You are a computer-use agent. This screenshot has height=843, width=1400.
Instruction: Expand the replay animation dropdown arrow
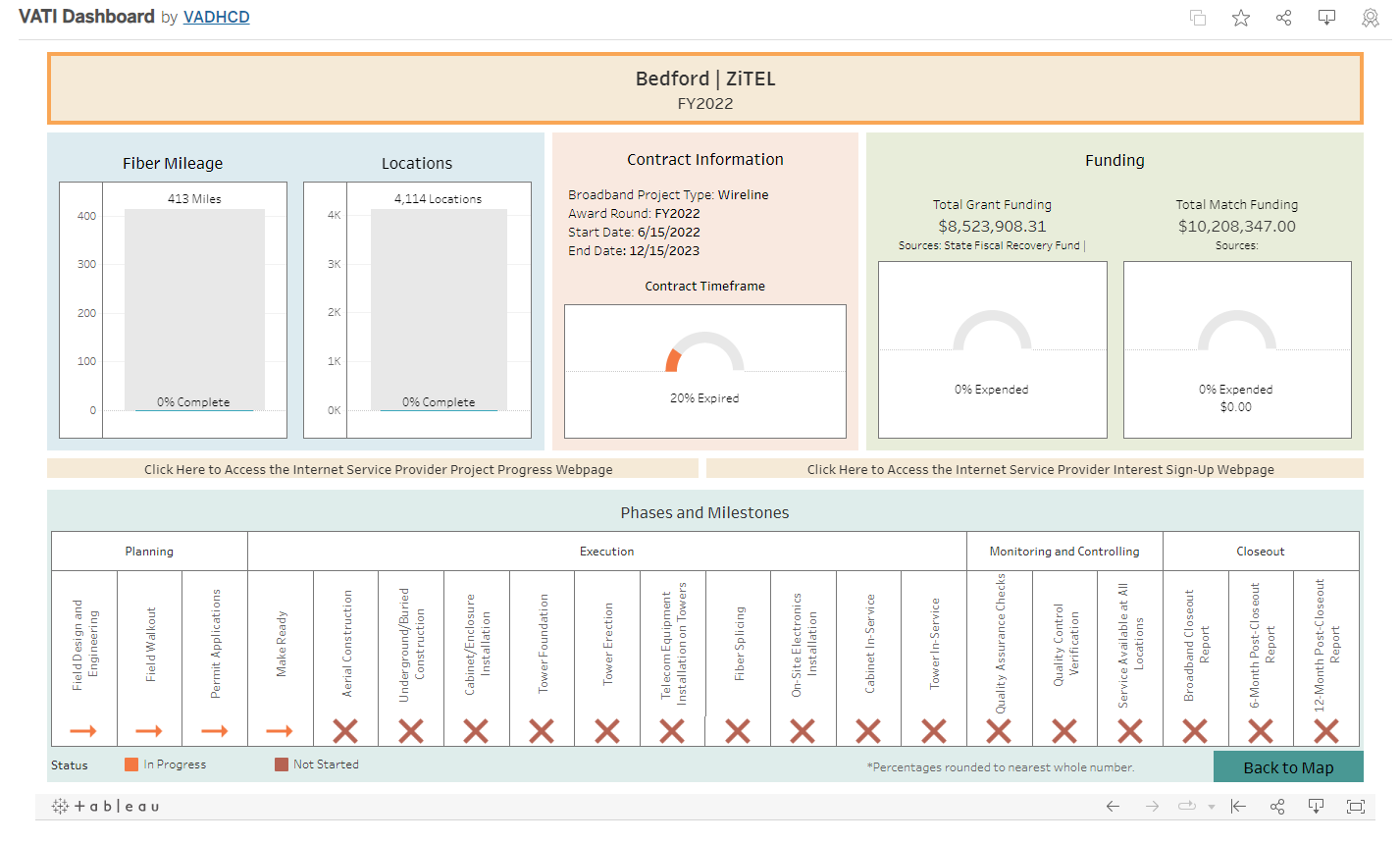(x=1212, y=807)
